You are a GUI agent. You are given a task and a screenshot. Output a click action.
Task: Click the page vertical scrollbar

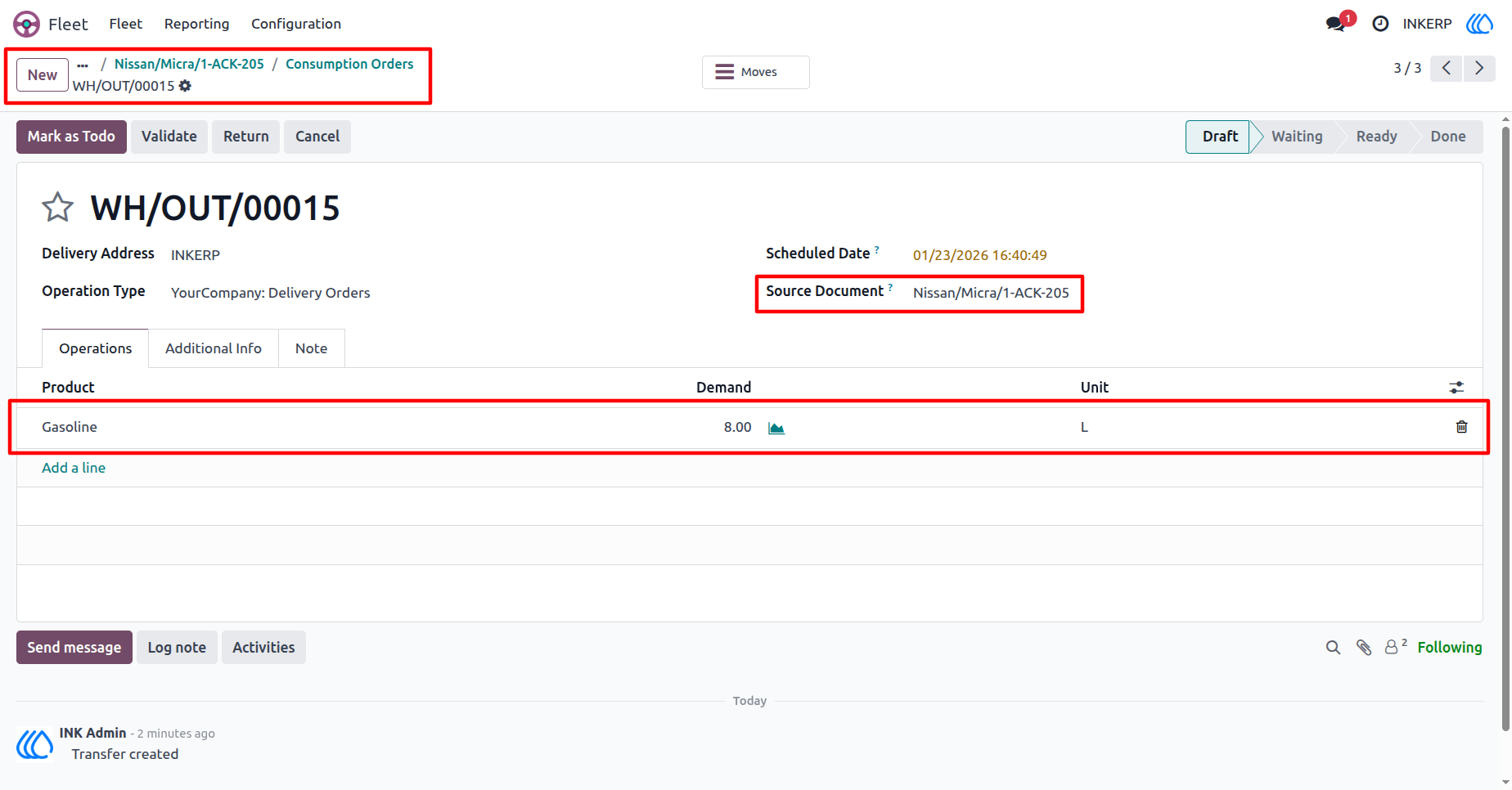click(x=1505, y=427)
